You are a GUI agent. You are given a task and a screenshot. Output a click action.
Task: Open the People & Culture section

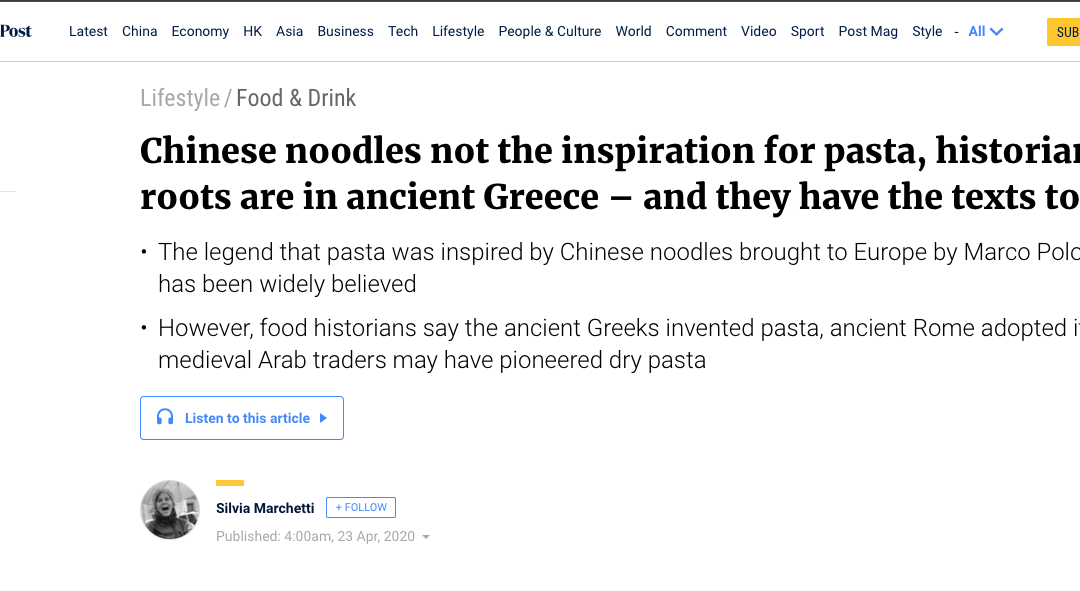(549, 31)
